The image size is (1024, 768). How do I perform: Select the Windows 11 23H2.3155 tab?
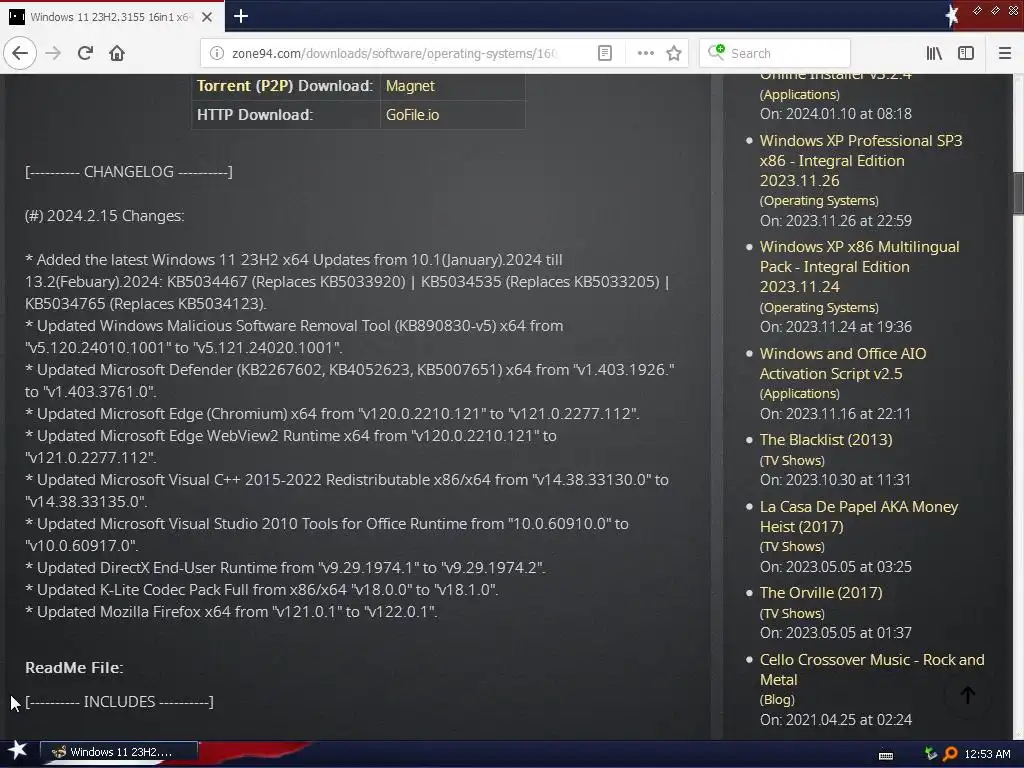112,17
